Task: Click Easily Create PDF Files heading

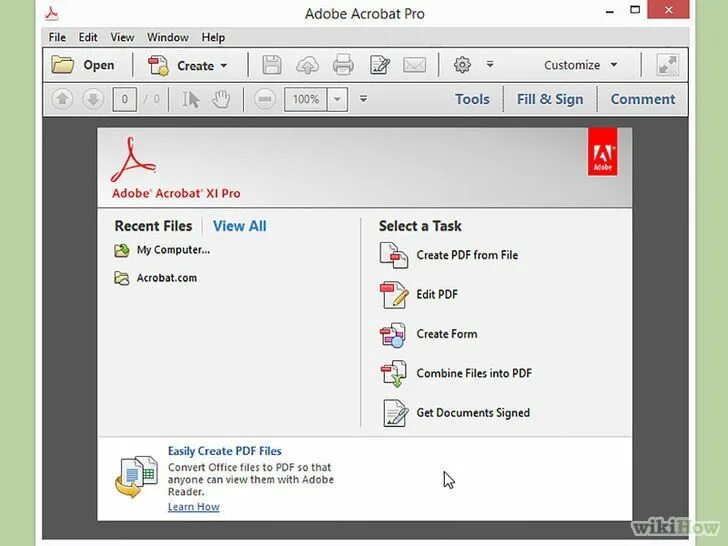Action: (x=225, y=451)
